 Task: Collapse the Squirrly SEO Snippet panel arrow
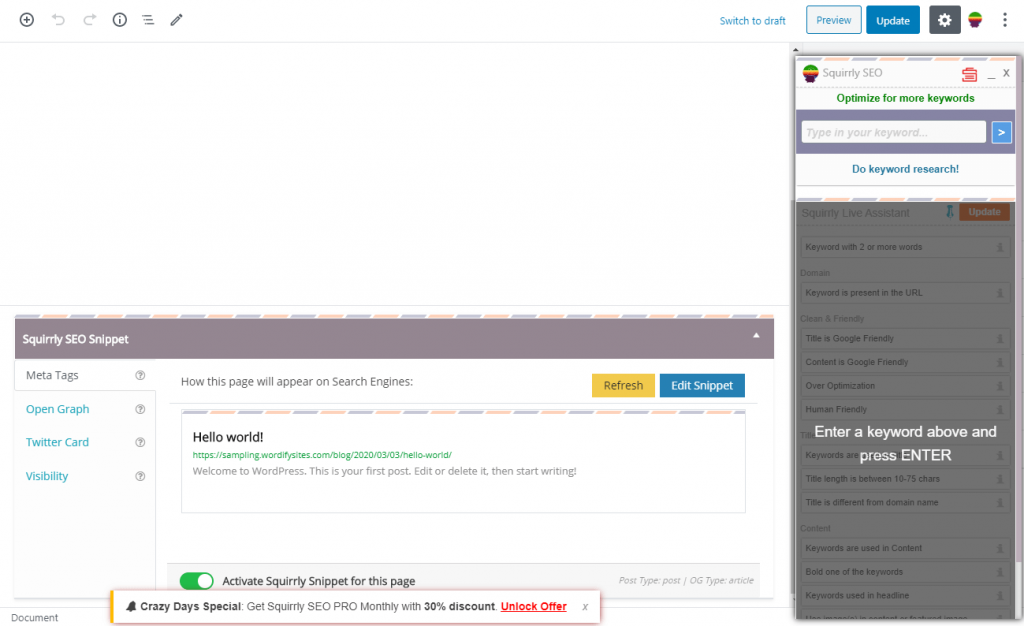click(756, 336)
